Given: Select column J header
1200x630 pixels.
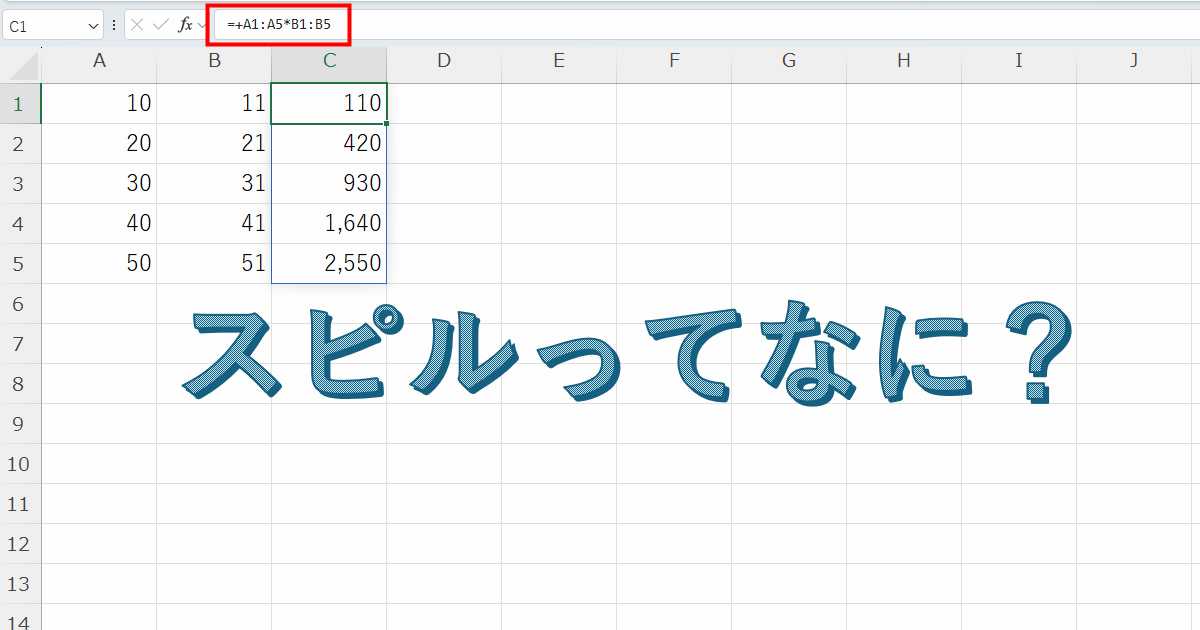Looking at the screenshot, I should [1134, 61].
